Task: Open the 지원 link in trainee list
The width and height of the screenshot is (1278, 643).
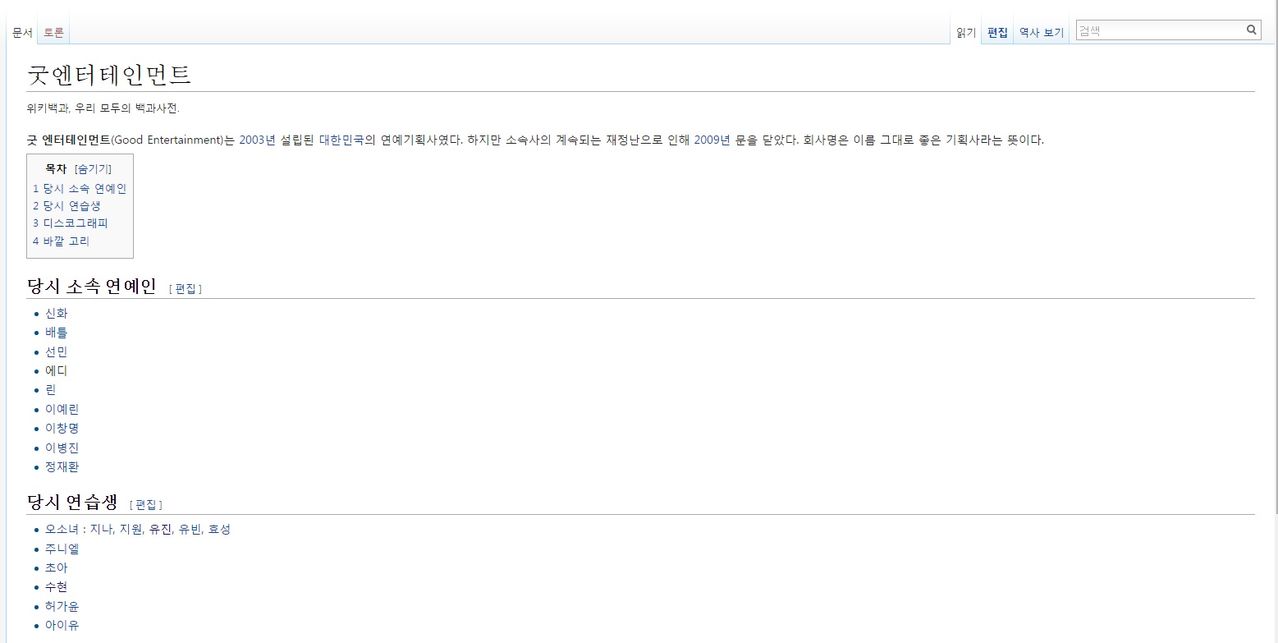Action: pyautogui.click(x=130, y=529)
